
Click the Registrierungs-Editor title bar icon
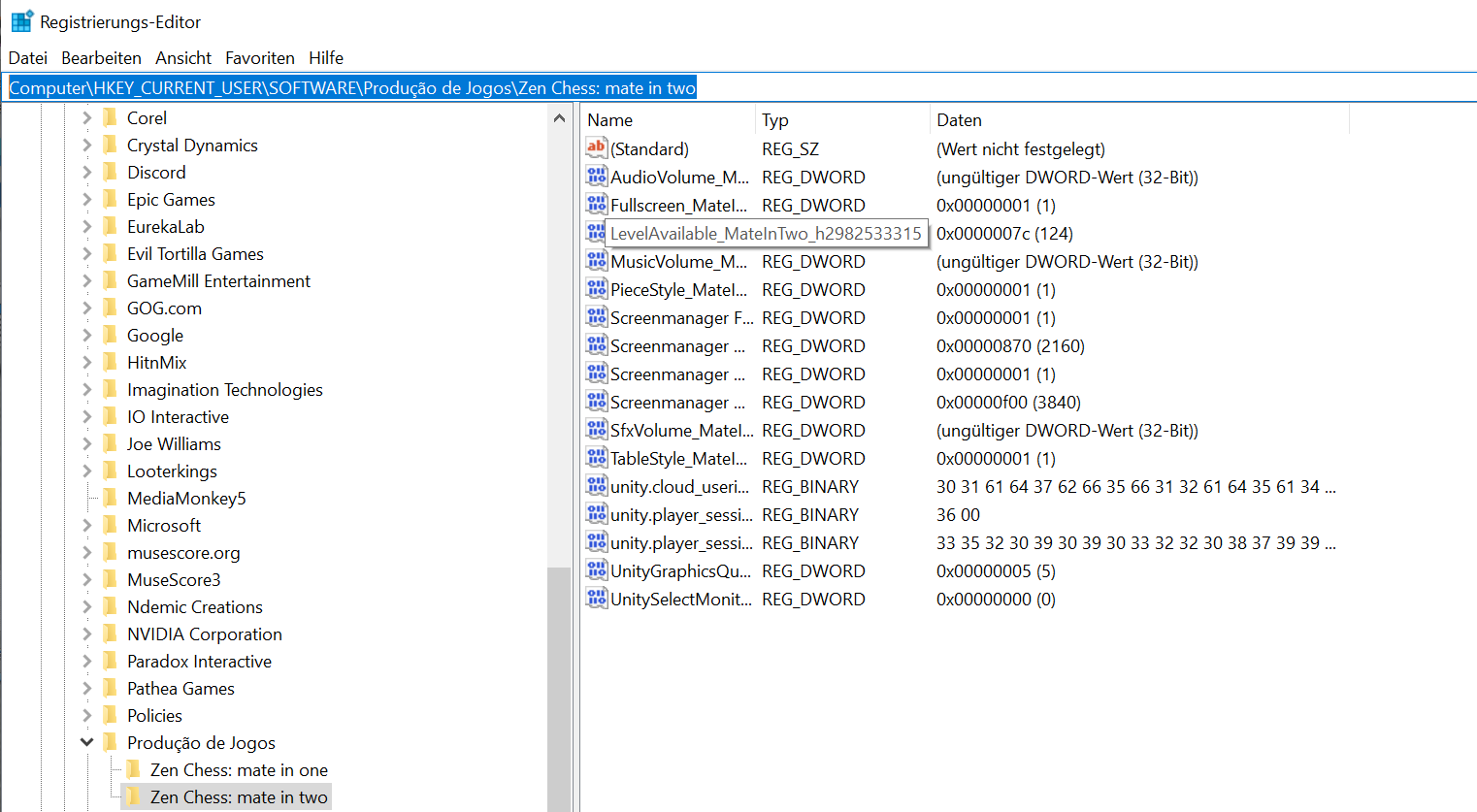pyautogui.click(x=21, y=21)
